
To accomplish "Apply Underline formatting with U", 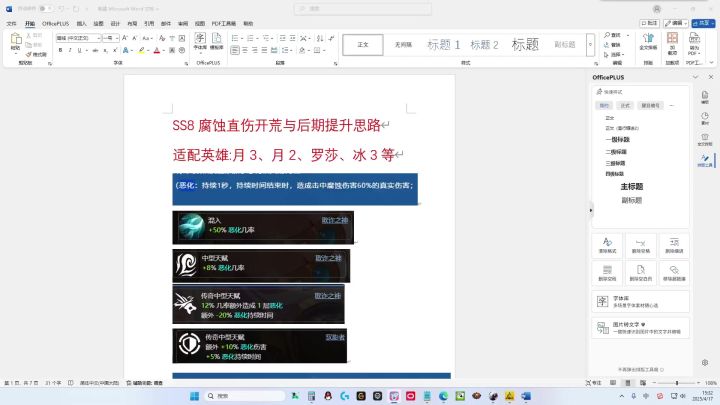I will 79,50.
